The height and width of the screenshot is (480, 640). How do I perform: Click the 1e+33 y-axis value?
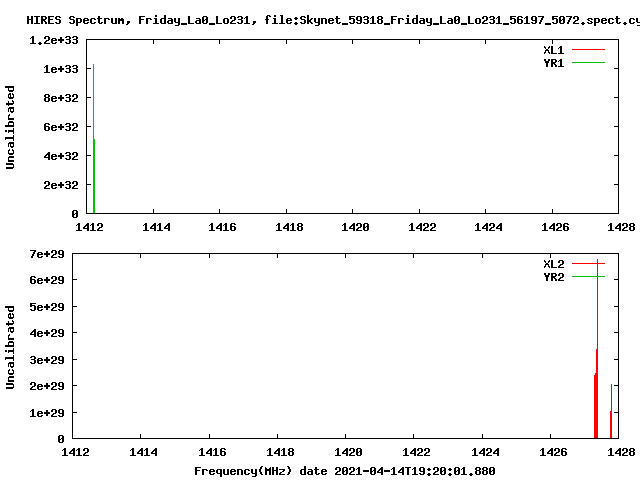coord(61,69)
